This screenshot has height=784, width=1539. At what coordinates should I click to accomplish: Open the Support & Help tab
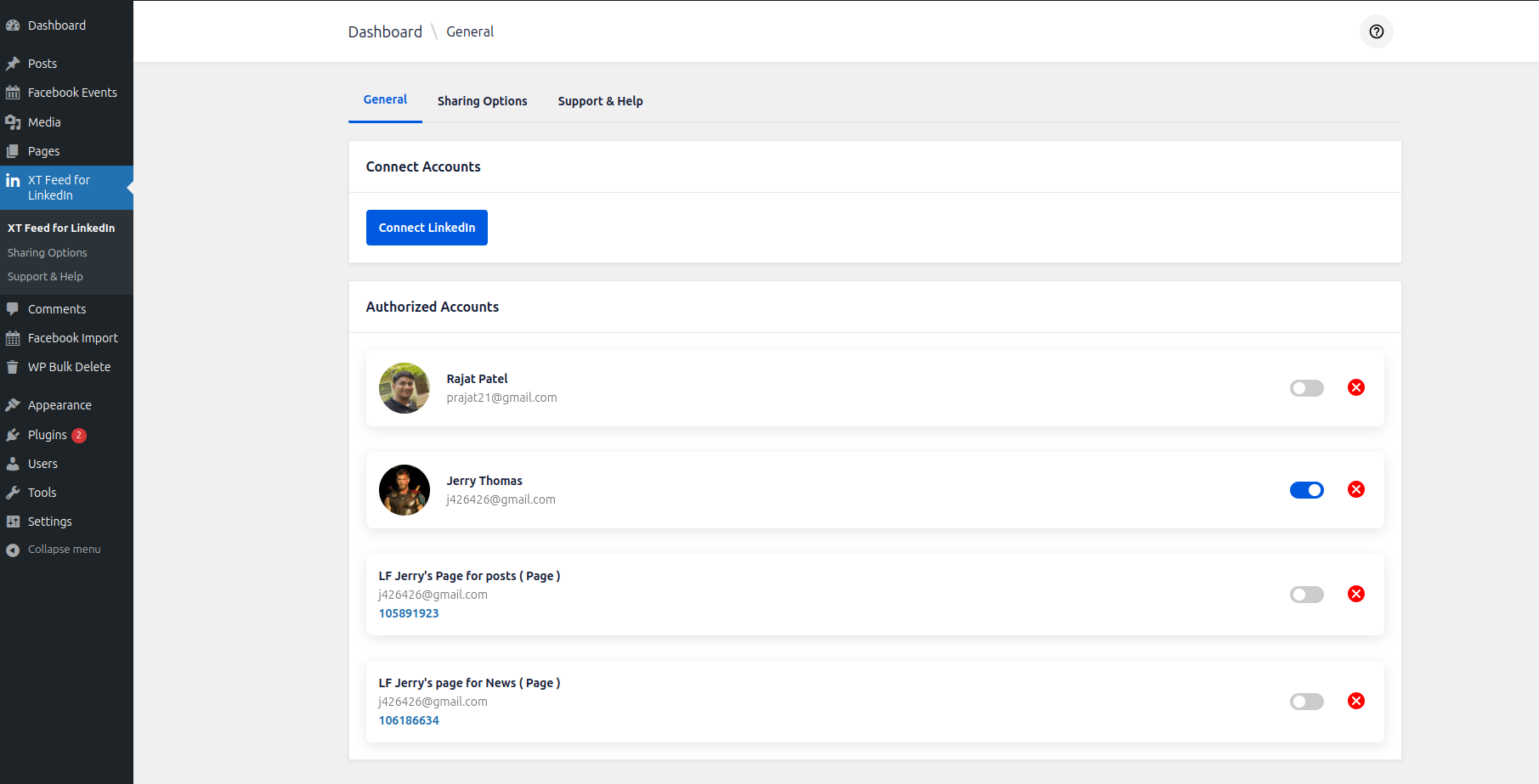pos(600,101)
